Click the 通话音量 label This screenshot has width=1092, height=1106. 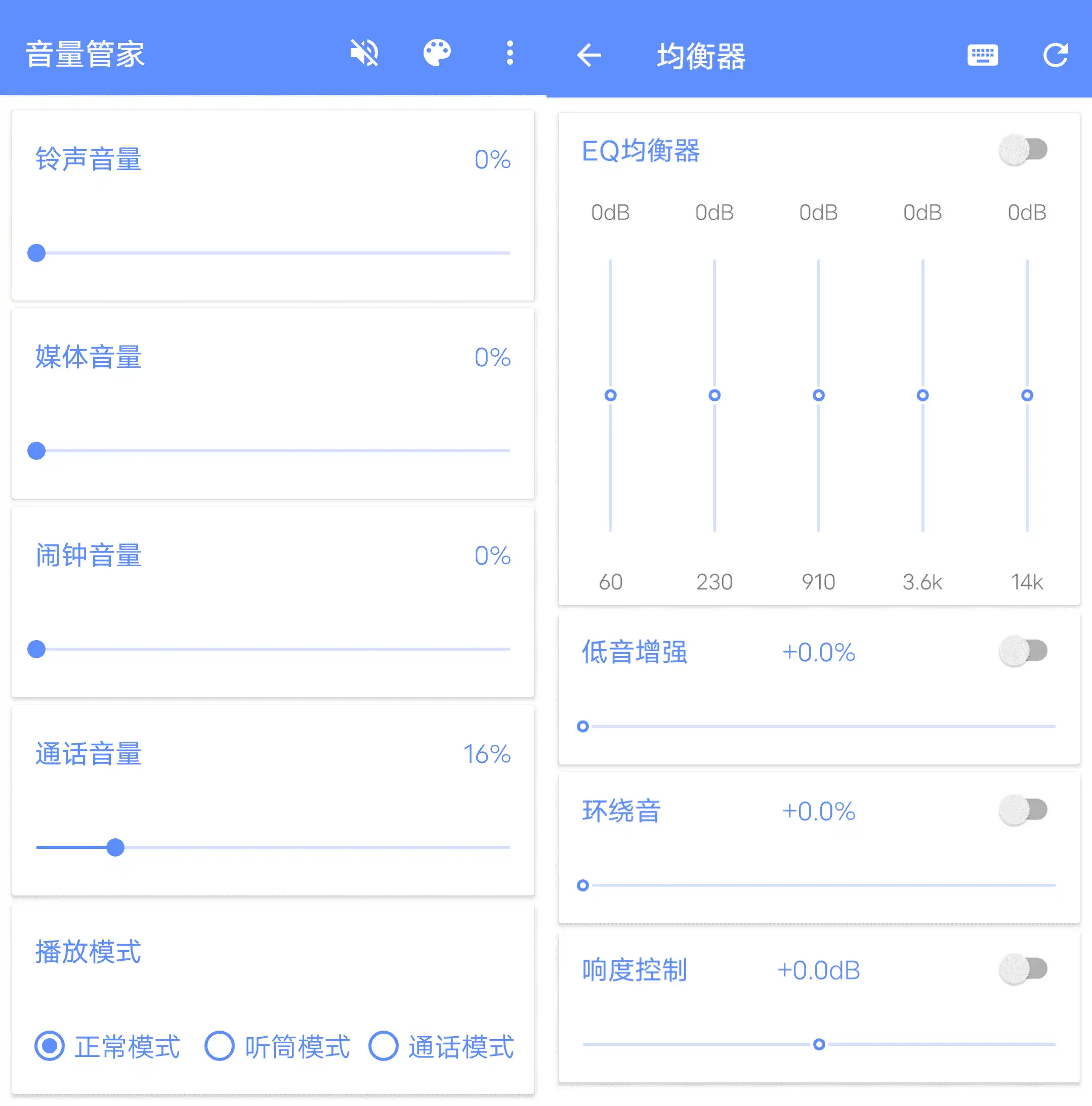(x=88, y=753)
